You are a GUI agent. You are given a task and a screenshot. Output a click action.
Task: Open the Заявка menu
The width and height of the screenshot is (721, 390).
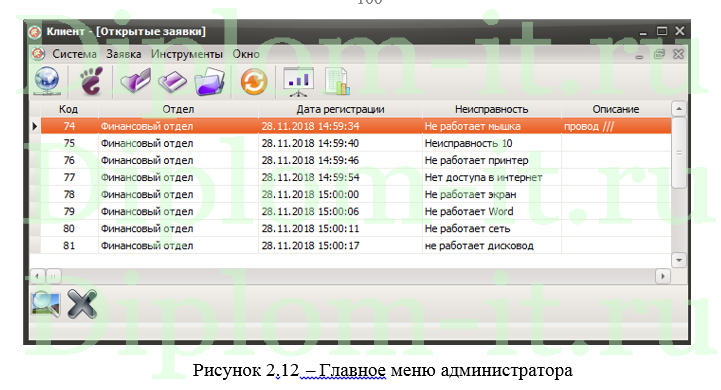click(x=124, y=54)
